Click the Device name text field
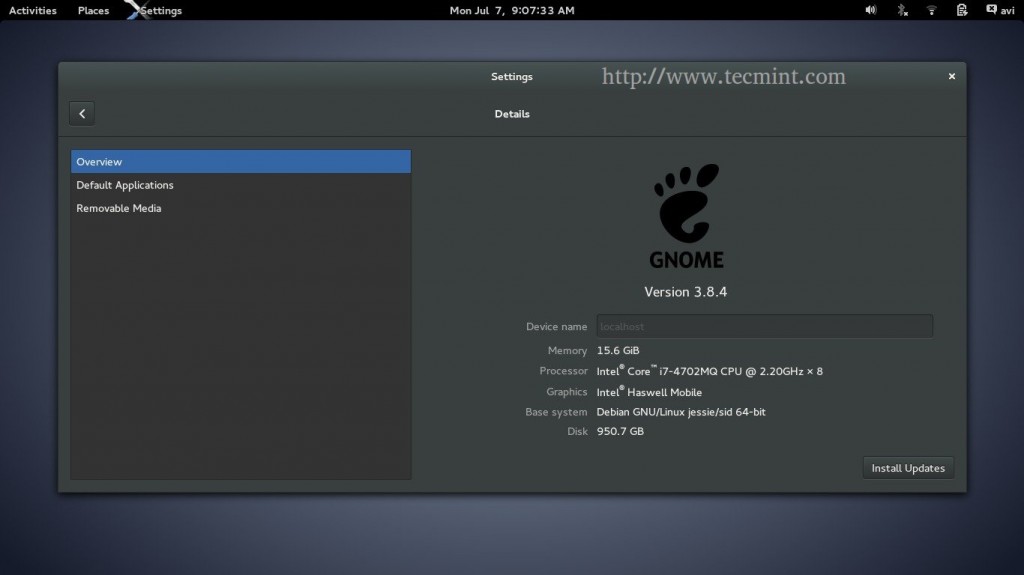The width and height of the screenshot is (1024, 575). (x=764, y=326)
